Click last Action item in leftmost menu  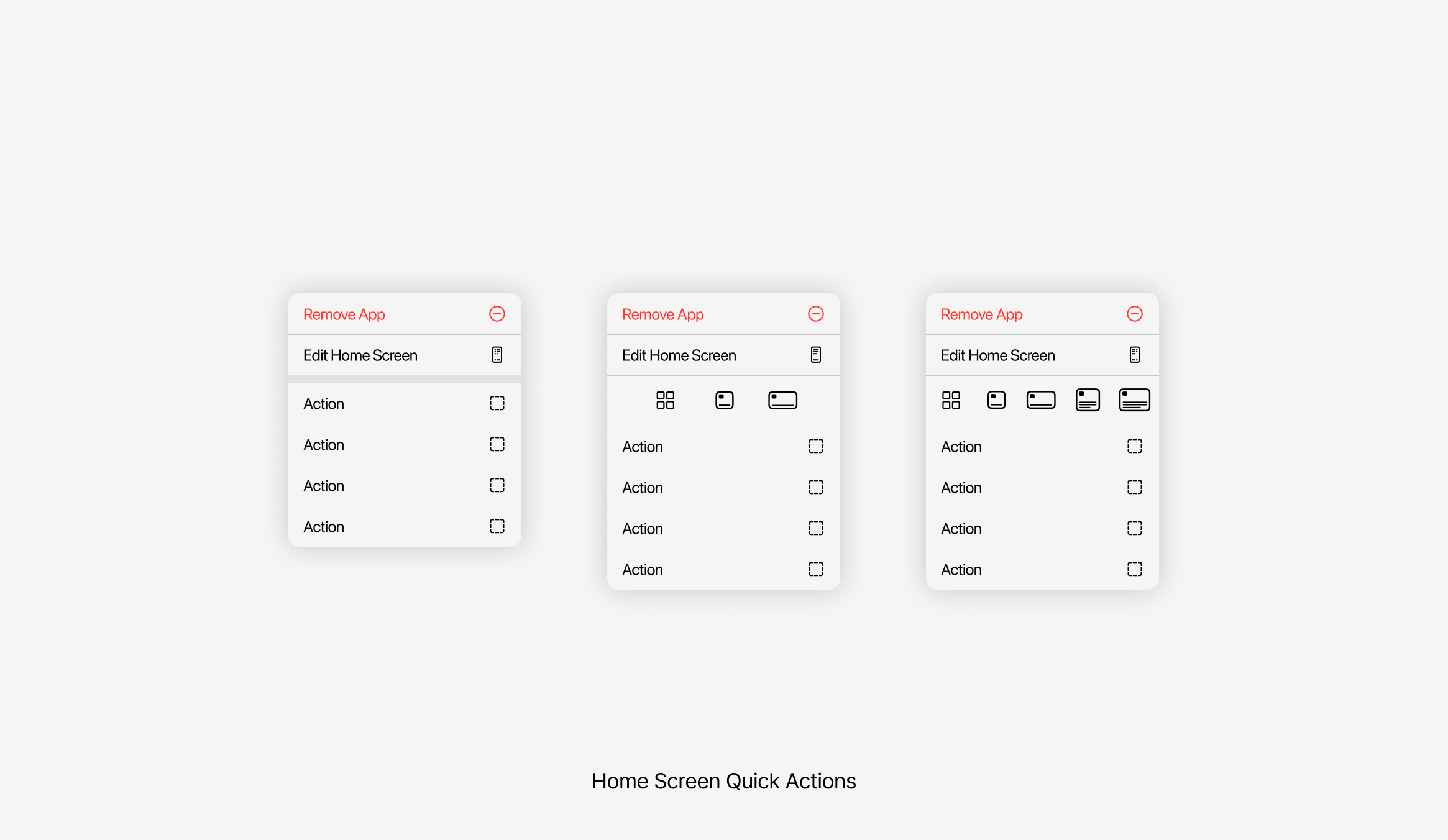[324, 527]
